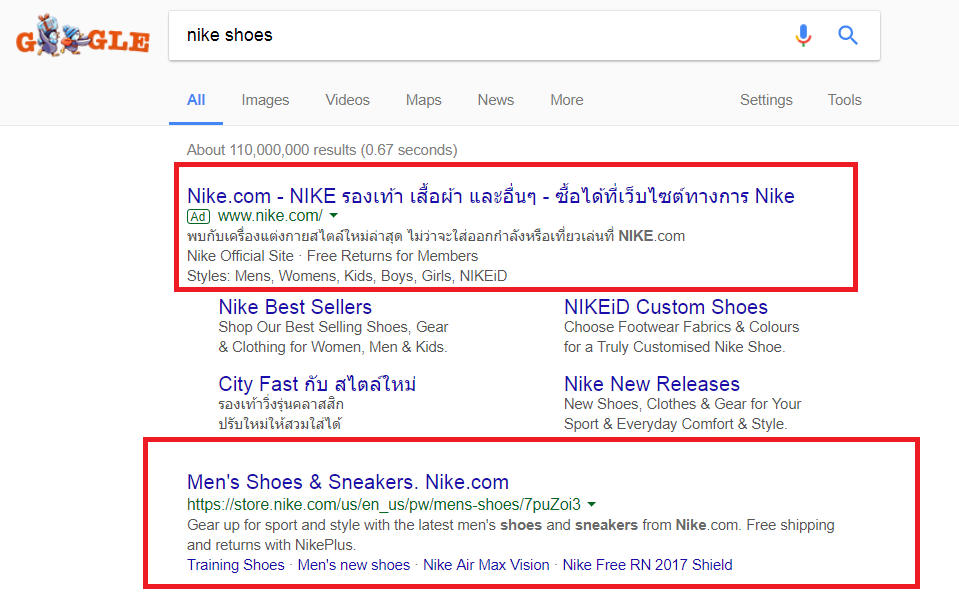Screen dimensions: 959x592
Task: Open the Nike New Releases link
Action: (x=651, y=384)
